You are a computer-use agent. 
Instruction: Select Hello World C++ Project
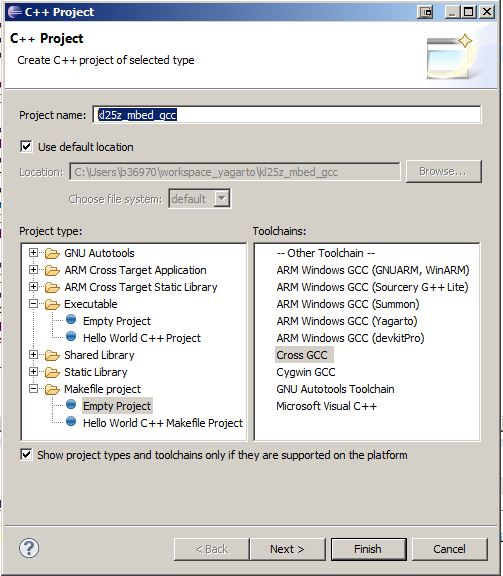[142, 338]
